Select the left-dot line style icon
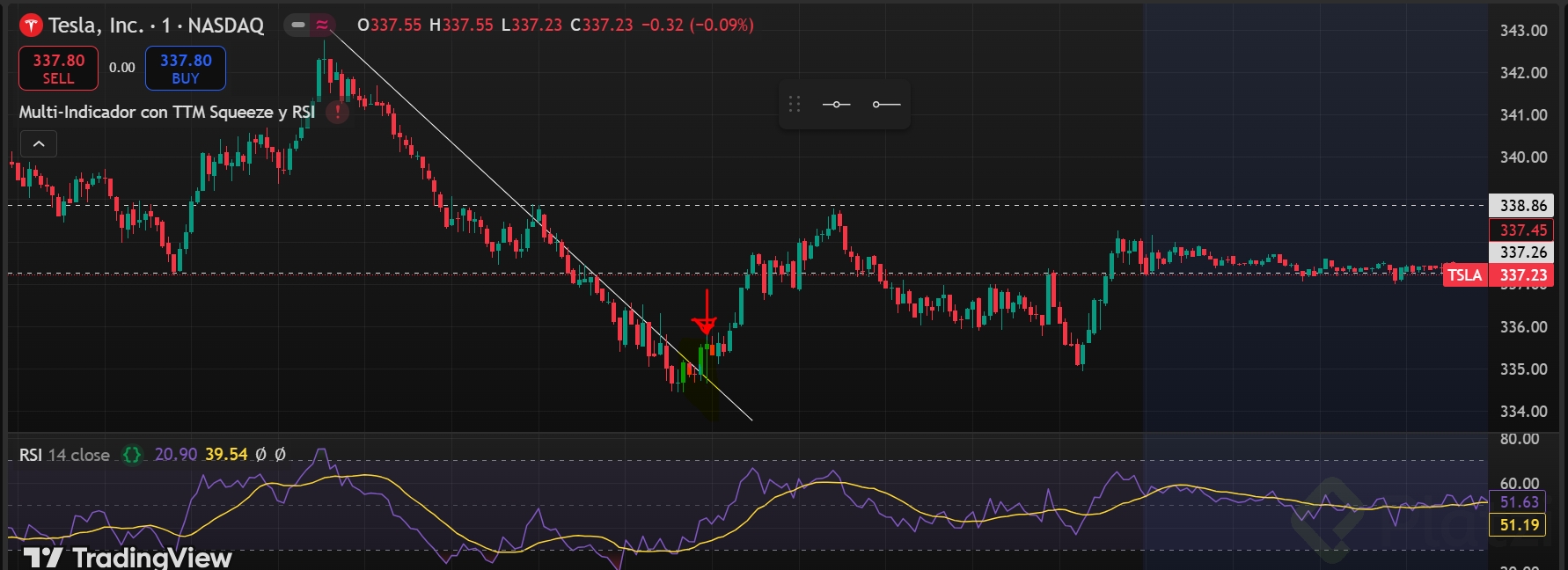 [x=886, y=104]
